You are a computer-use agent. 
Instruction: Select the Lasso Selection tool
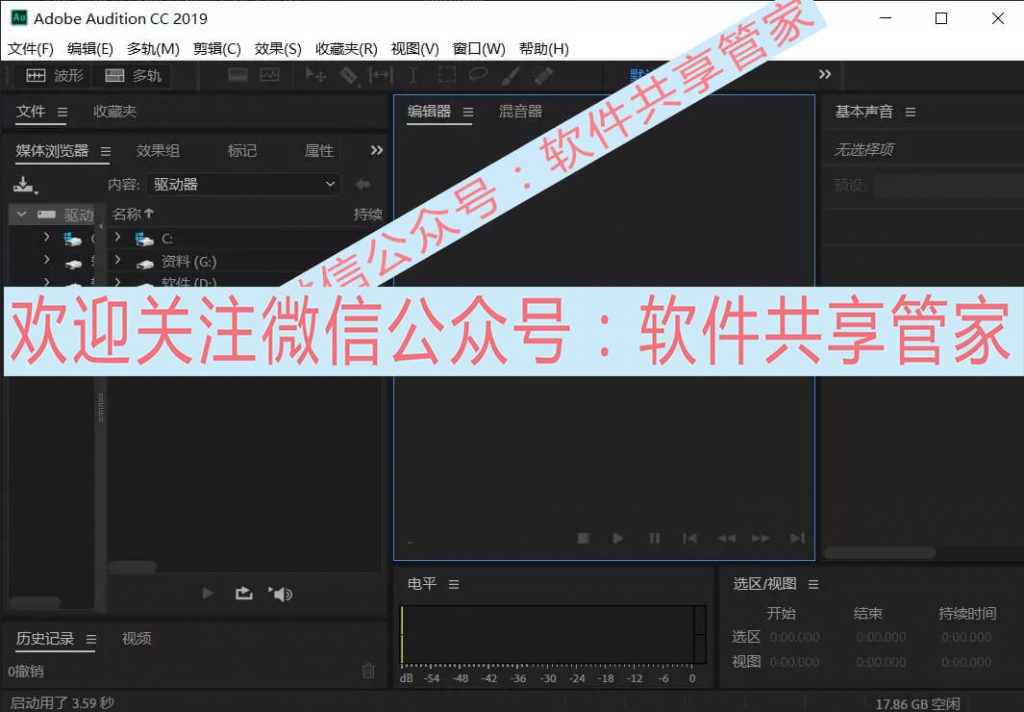click(x=479, y=75)
